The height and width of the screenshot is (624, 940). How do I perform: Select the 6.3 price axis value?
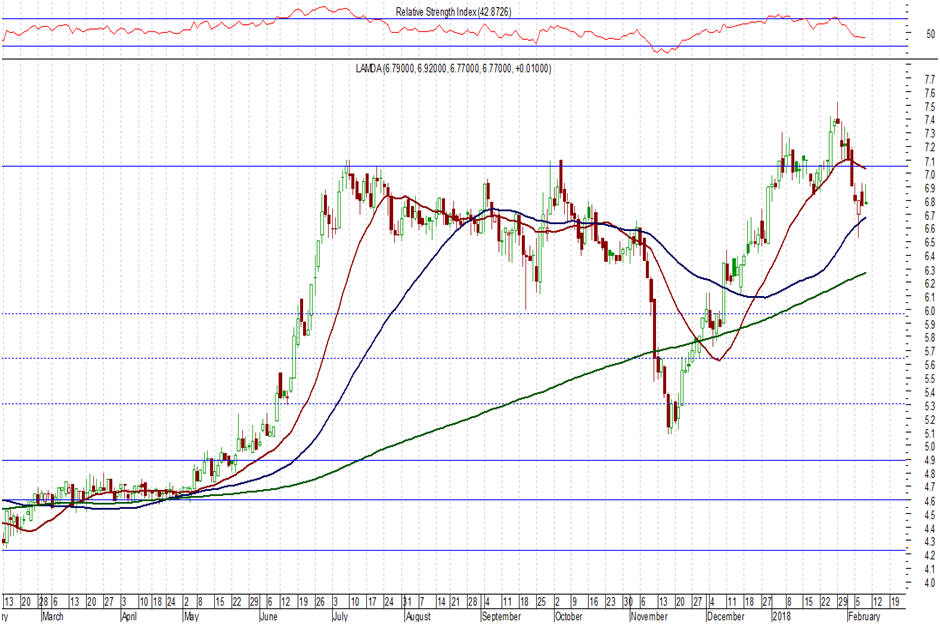tap(930, 270)
